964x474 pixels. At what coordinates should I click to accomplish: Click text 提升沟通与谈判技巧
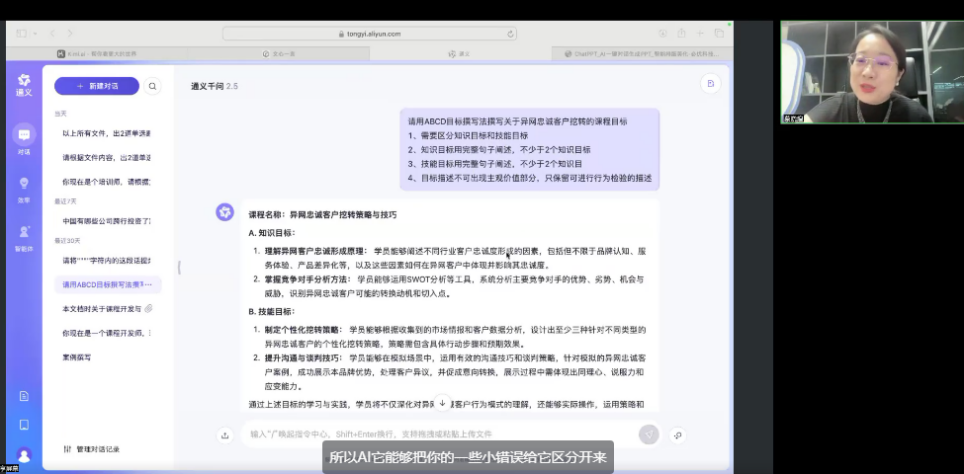tap(303, 357)
